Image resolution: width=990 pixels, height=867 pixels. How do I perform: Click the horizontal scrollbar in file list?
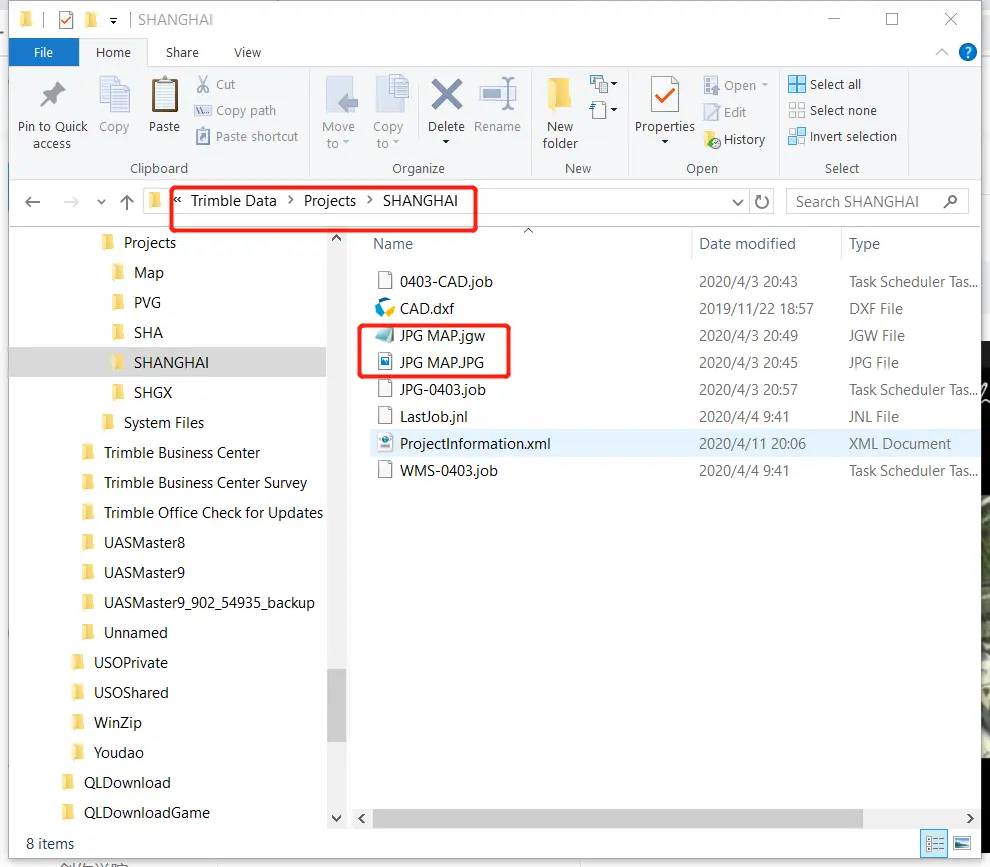point(617,818)
